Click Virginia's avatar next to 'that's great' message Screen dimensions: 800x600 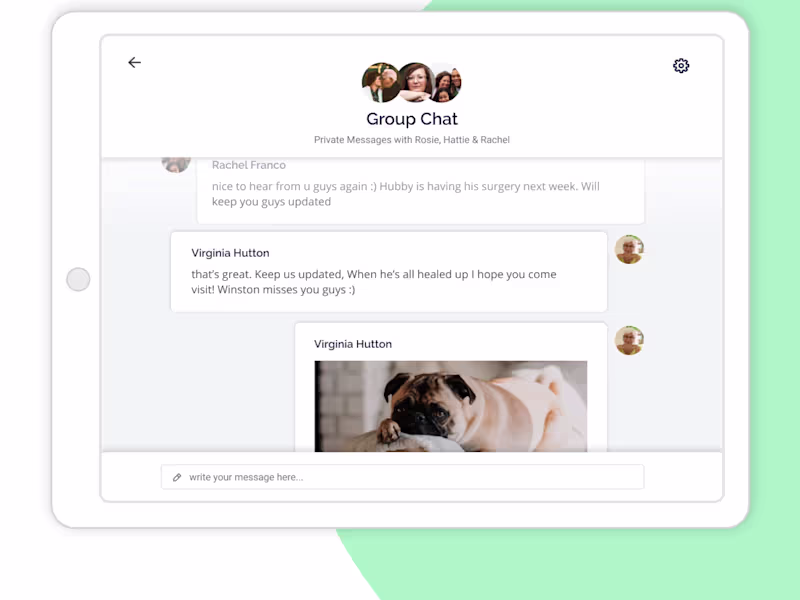[629, 249]
